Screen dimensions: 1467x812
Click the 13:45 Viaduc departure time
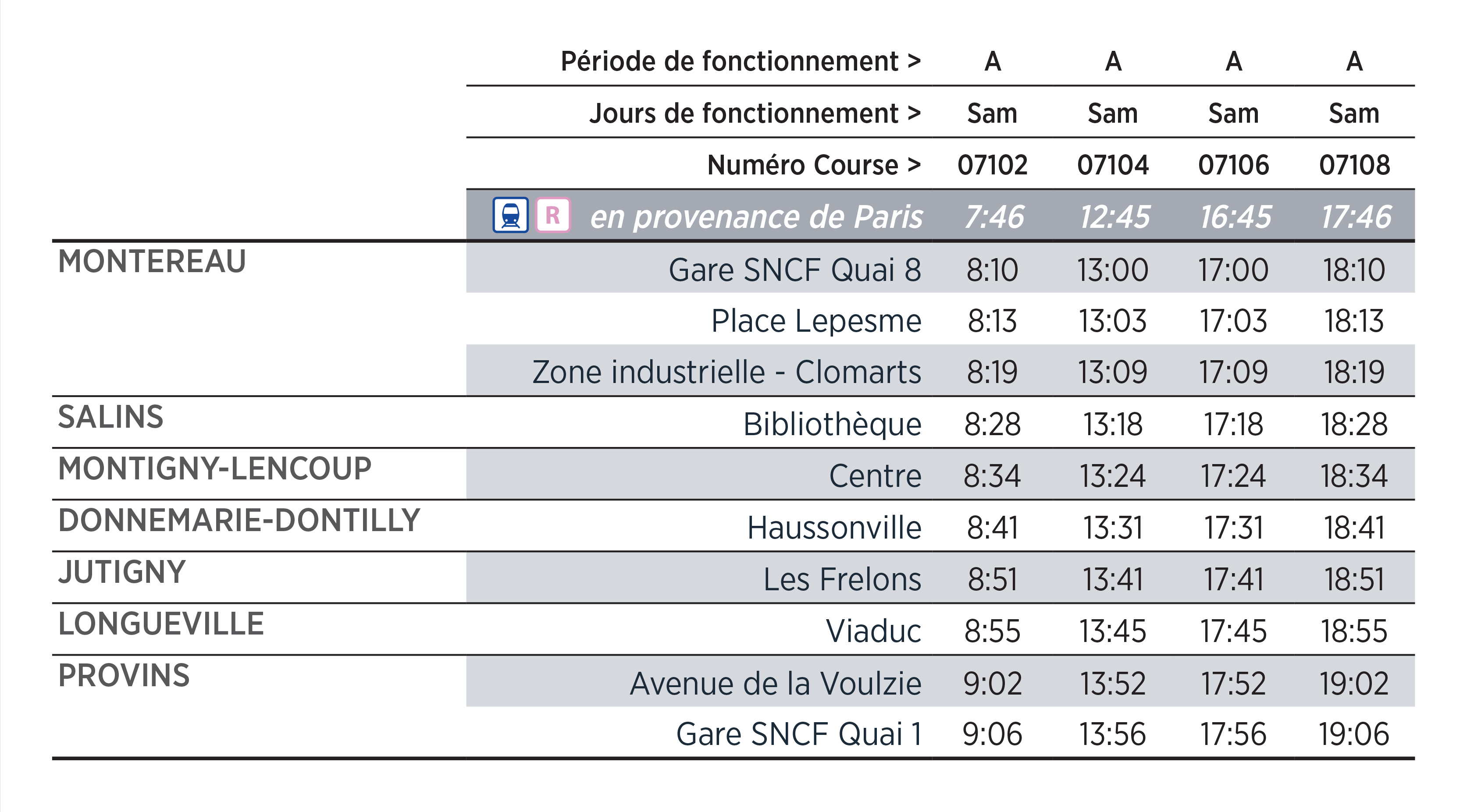(x=1113, y=631)
